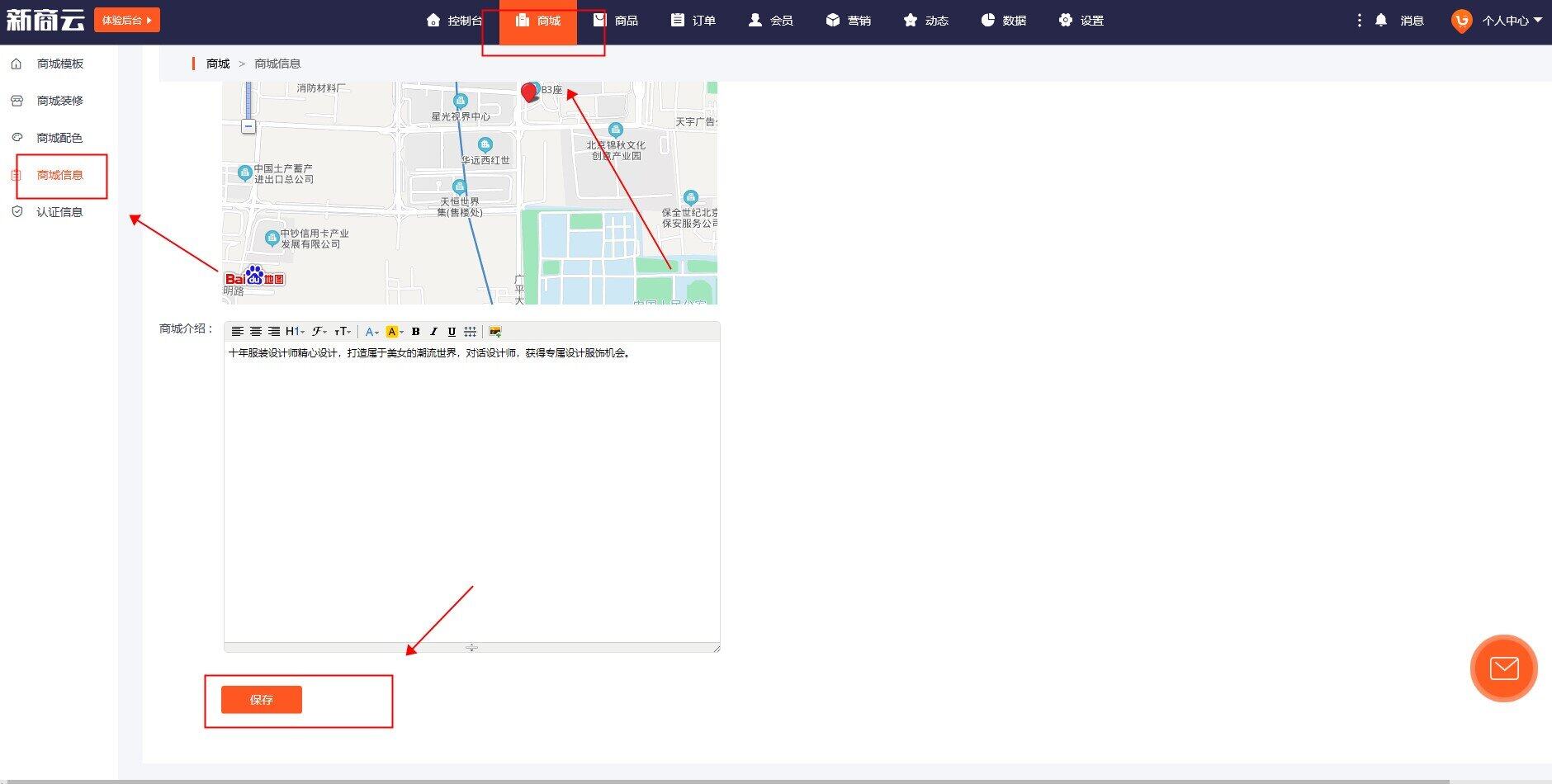Switch to the 商城 top tab
This screenshot has width=1552, height=784.
click(x=538, y=21)
